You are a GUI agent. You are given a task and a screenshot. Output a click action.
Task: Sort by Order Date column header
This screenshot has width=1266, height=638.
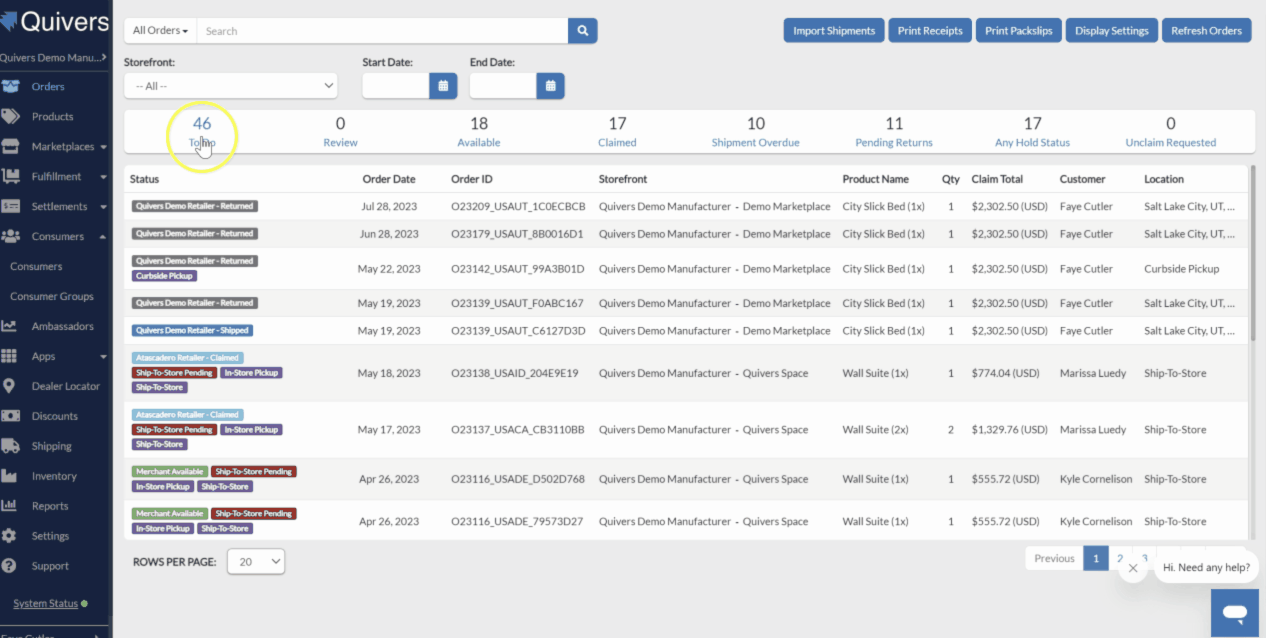click(389, 179)
